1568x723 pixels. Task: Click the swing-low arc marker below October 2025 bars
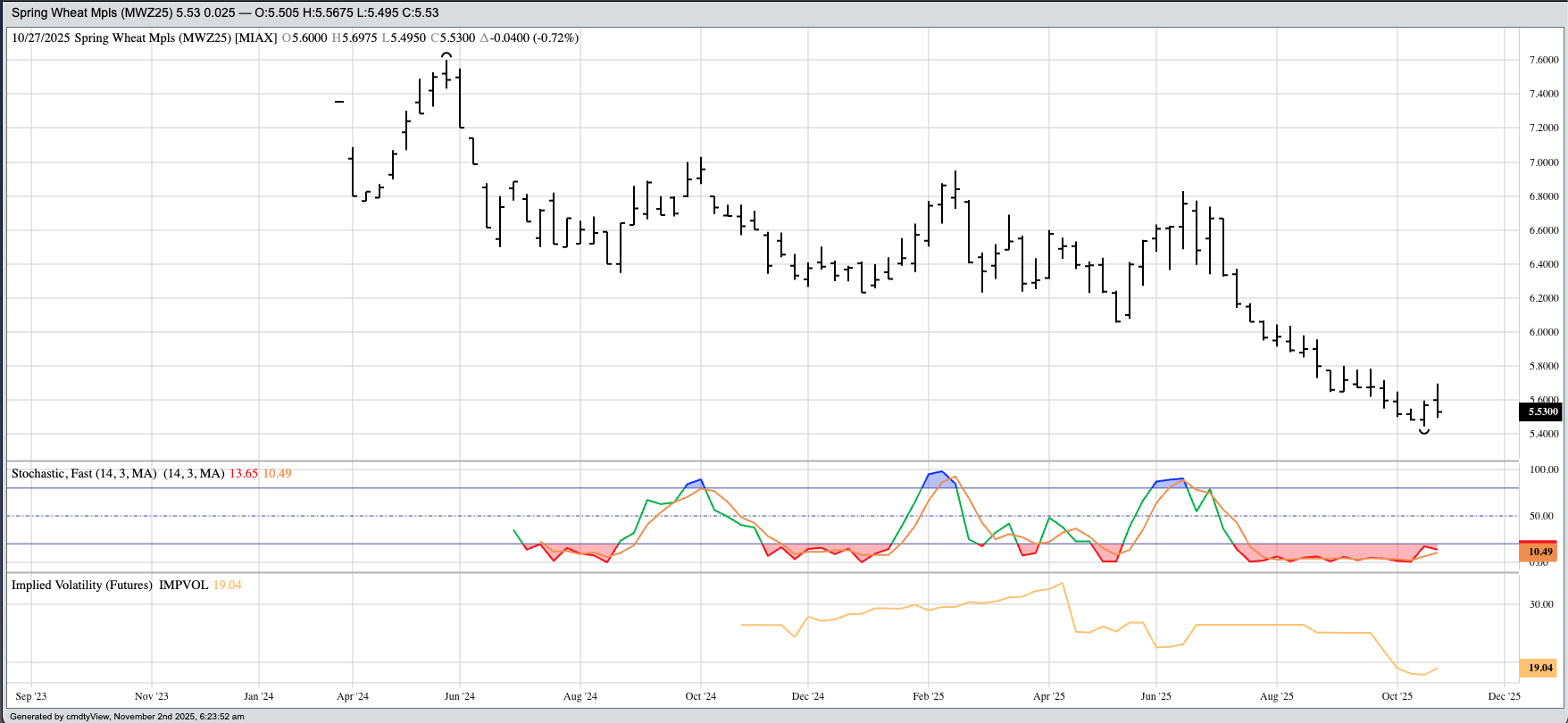pos(1424,432)
